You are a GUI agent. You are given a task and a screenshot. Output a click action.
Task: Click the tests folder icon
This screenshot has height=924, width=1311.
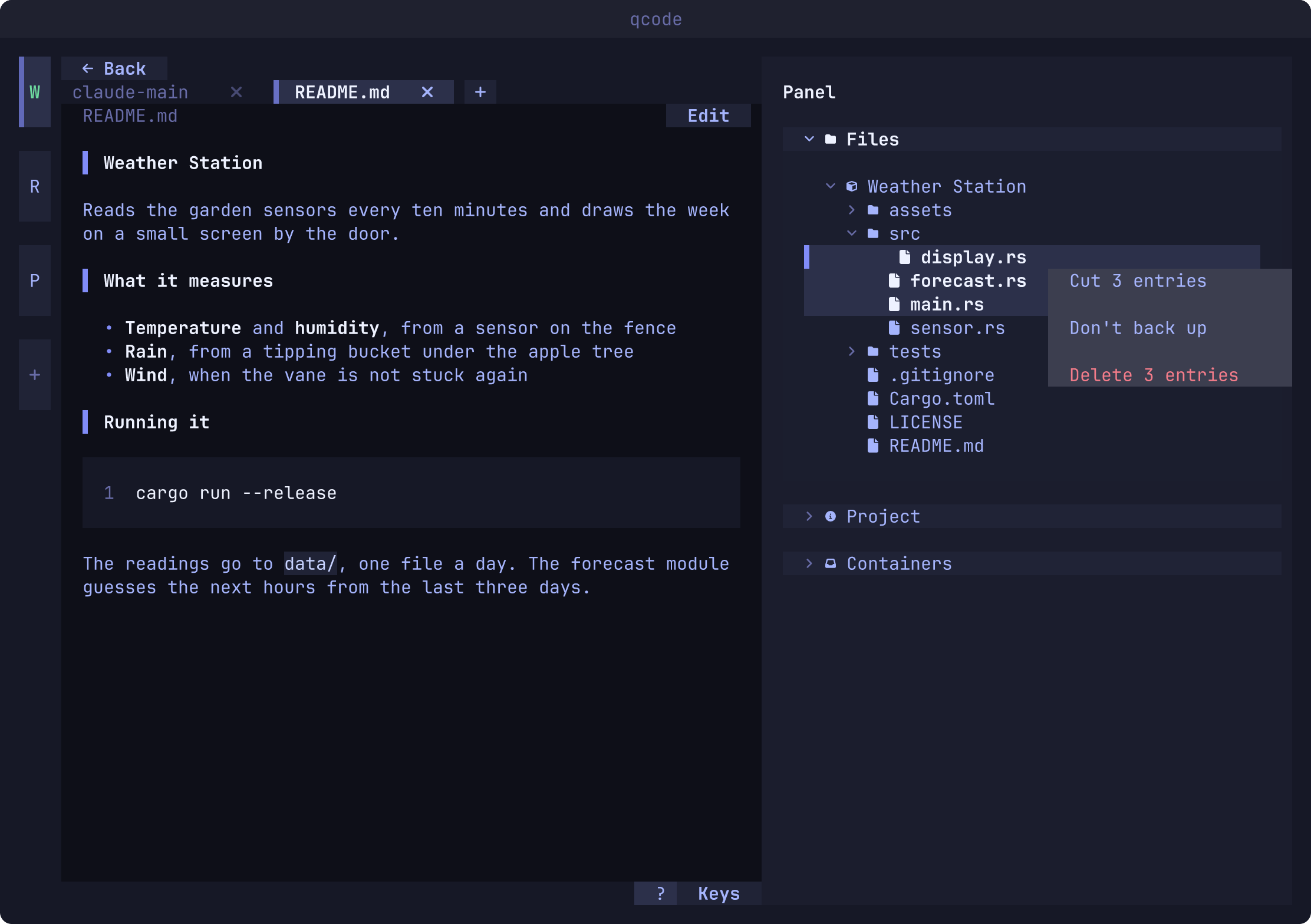(873, 351)
